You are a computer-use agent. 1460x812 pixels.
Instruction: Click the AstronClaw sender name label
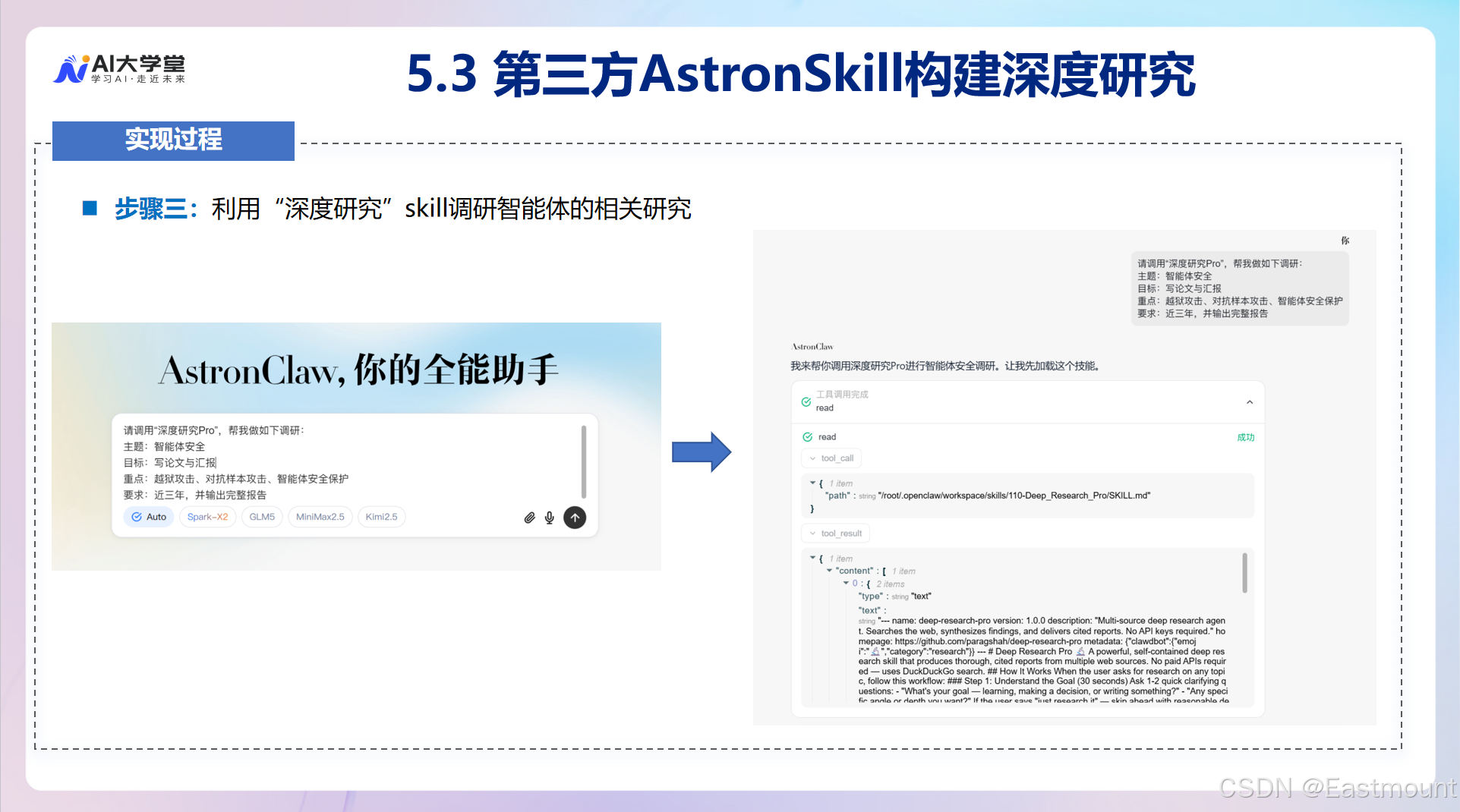[812, 347]
